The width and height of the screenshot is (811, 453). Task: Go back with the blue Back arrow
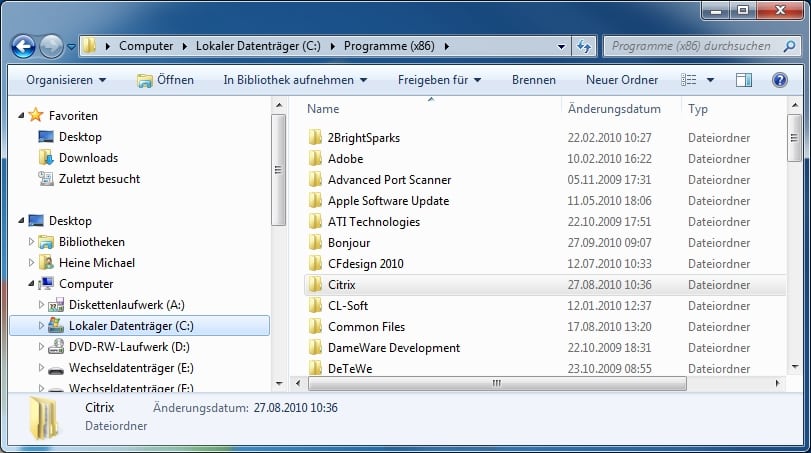(23, 47)
